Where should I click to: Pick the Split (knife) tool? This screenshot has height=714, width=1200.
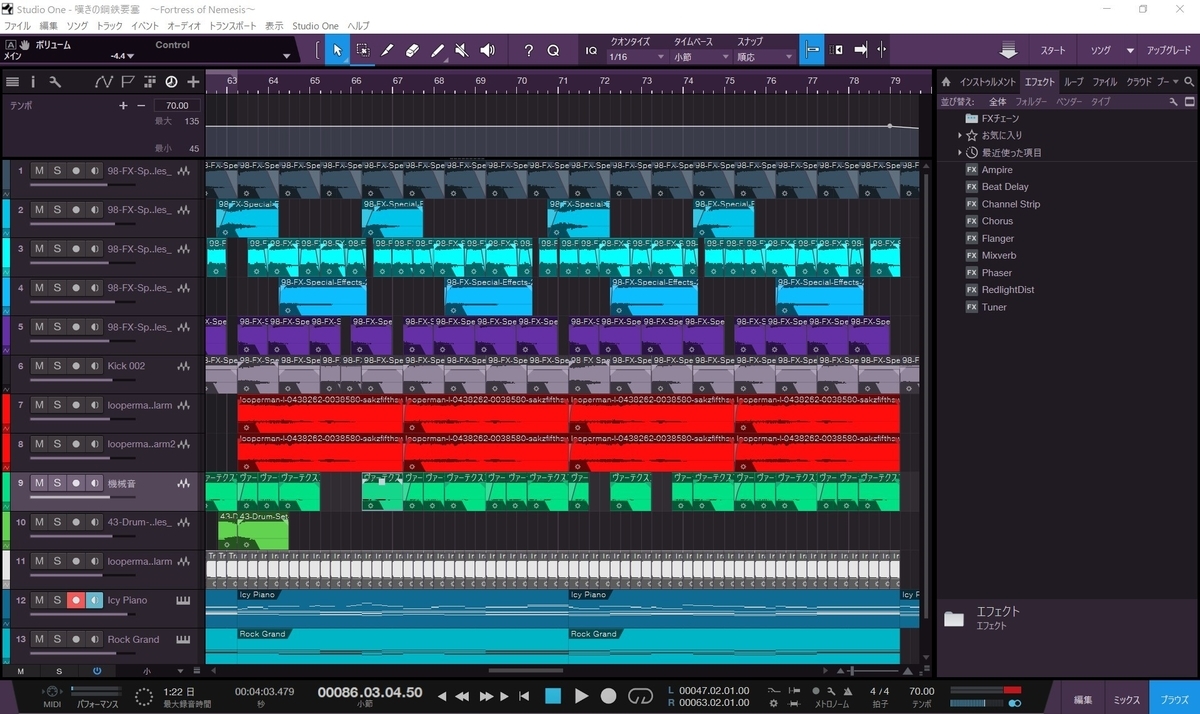pos(387,50)
